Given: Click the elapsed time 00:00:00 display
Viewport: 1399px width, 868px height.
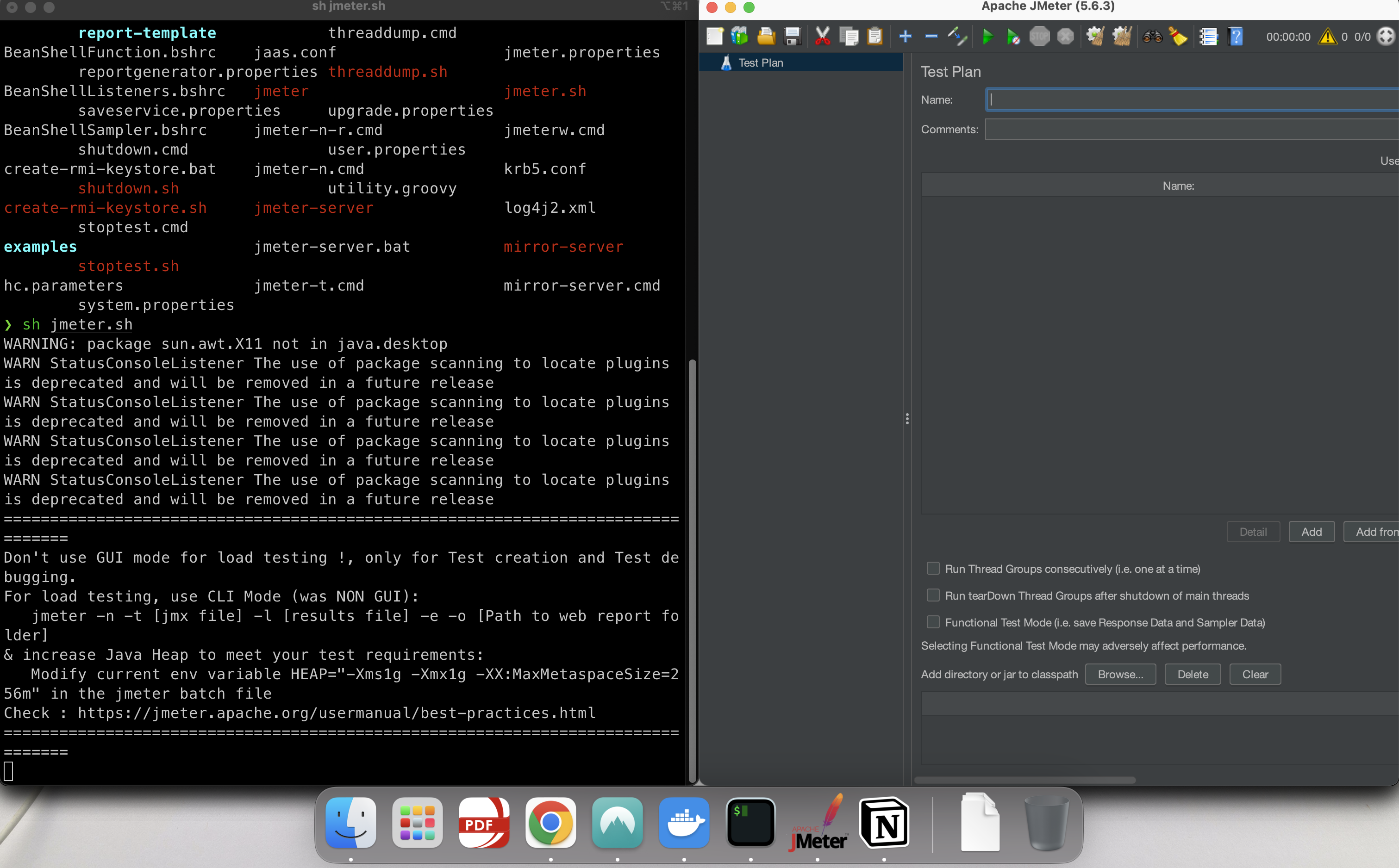Looking at the screenshot, I should tap(1288, 37).
